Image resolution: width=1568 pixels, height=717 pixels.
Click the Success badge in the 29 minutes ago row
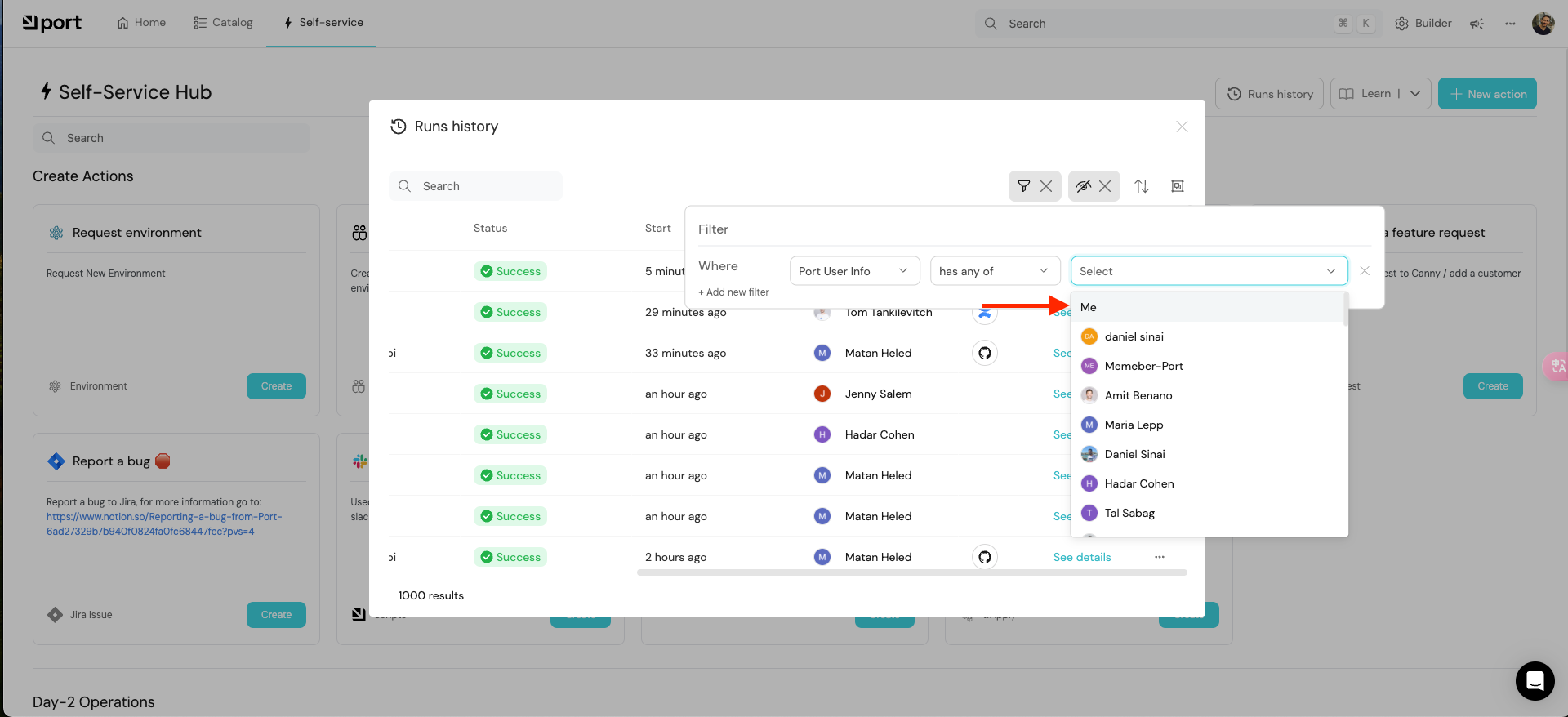coord(510,312)
